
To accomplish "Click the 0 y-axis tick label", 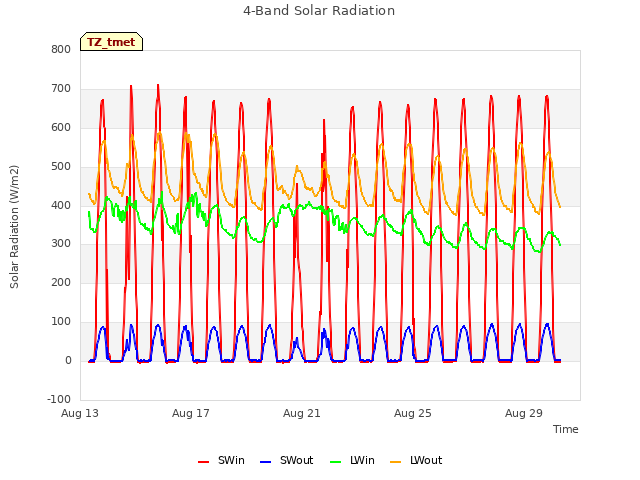I will tap(68, 360).
